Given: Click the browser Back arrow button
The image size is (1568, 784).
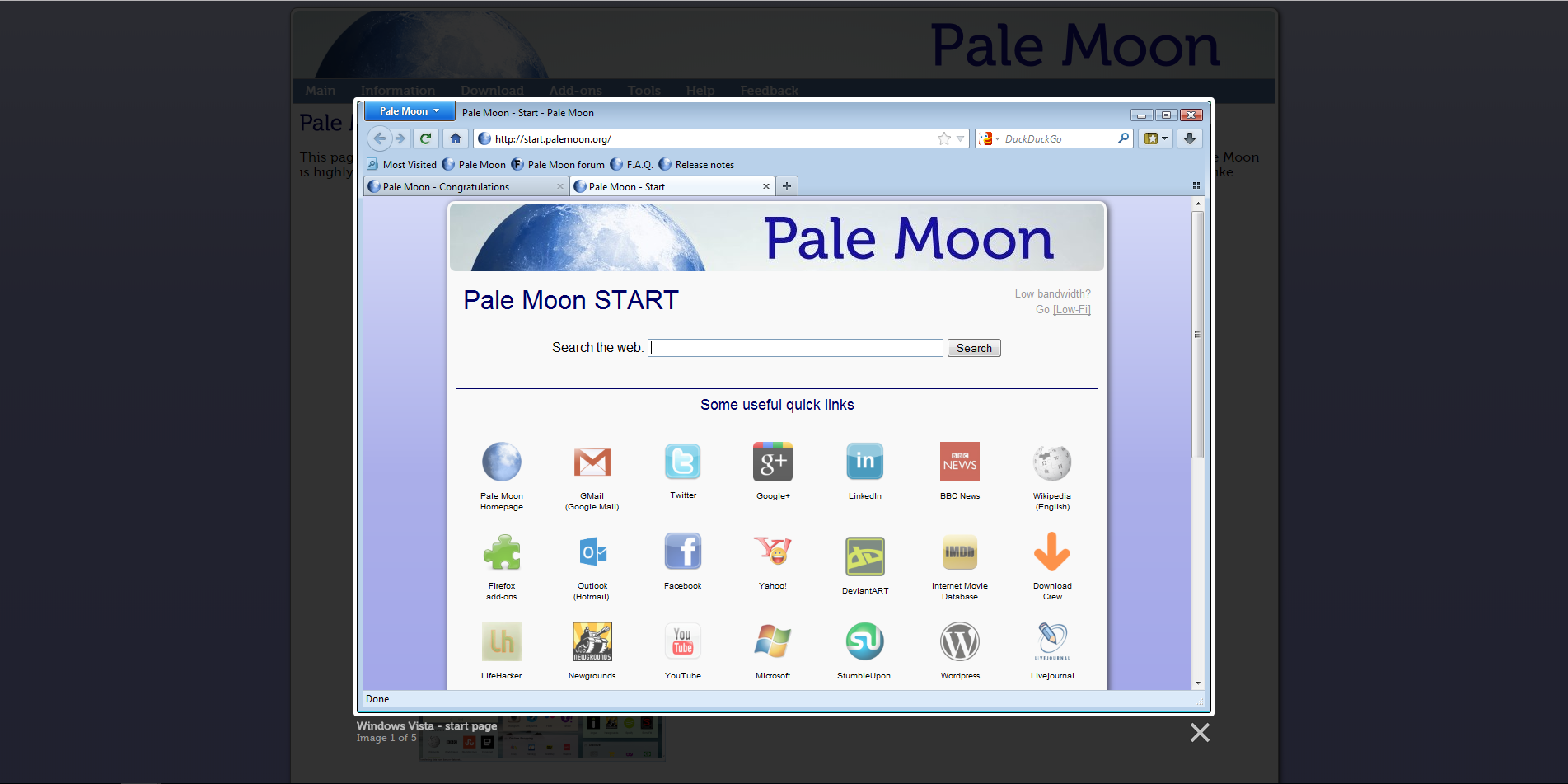Looking at the screenshot, I should [x=379, y=138].
